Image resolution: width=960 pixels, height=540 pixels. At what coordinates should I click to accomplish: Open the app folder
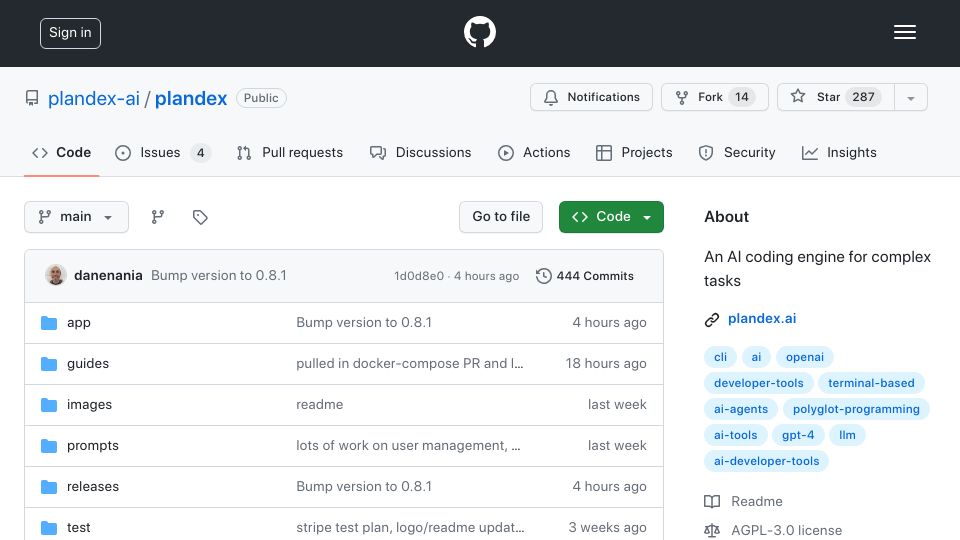[79, 323]
